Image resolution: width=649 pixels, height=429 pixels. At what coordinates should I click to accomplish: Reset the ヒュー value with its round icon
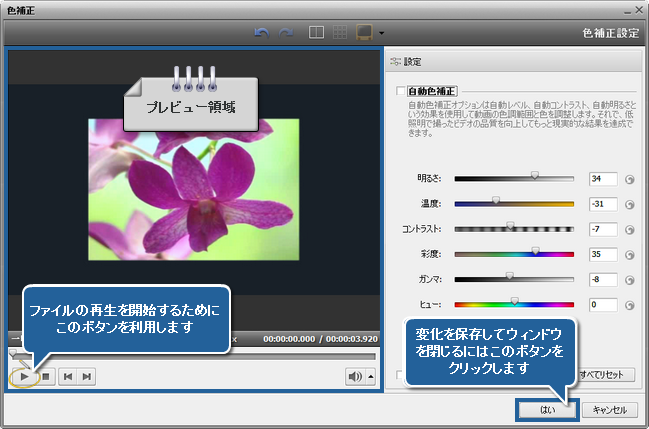point(630,305)
